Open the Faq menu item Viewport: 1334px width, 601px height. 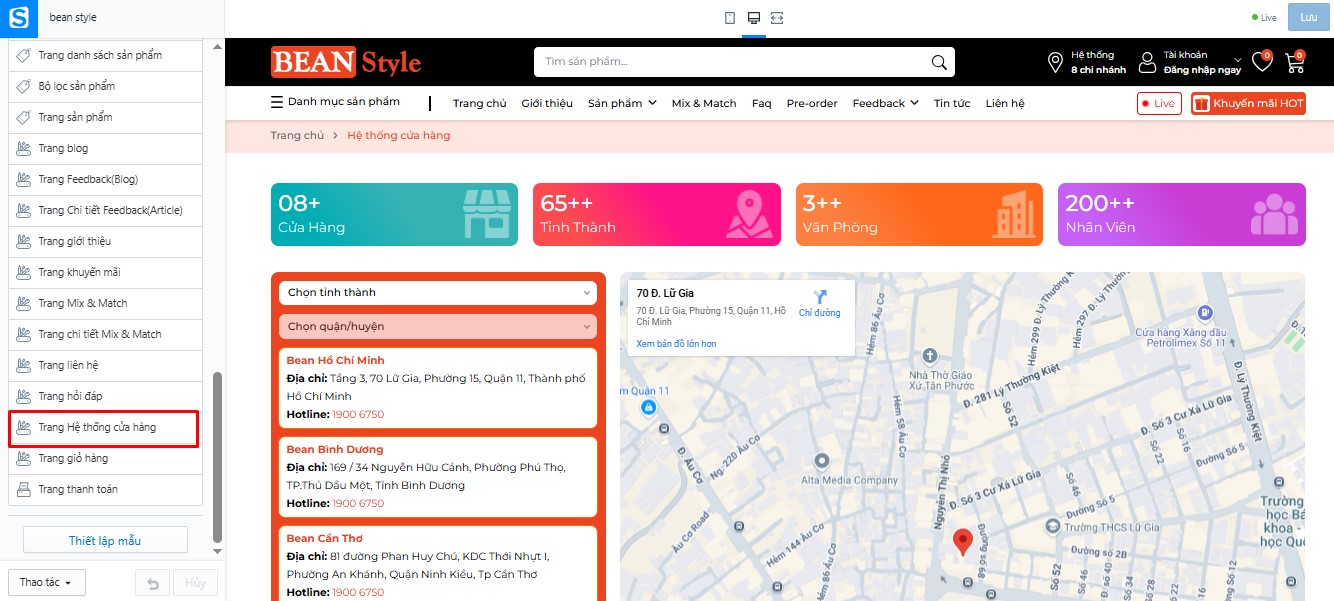point(762,103)
